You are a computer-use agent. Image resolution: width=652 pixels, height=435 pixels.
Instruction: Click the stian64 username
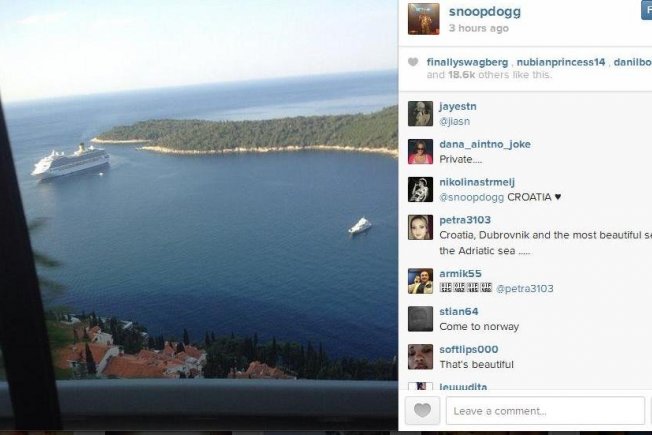(x=459, y=311)
